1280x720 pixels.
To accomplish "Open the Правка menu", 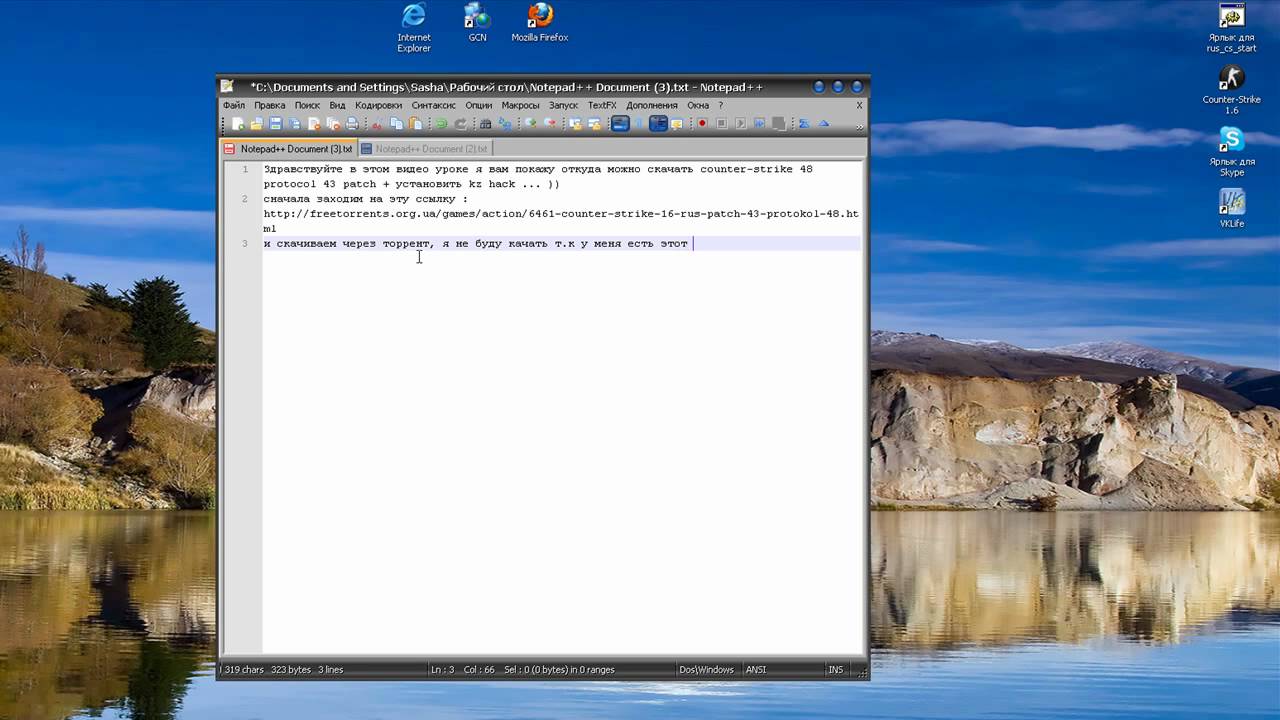I will [x=269, y=105].
